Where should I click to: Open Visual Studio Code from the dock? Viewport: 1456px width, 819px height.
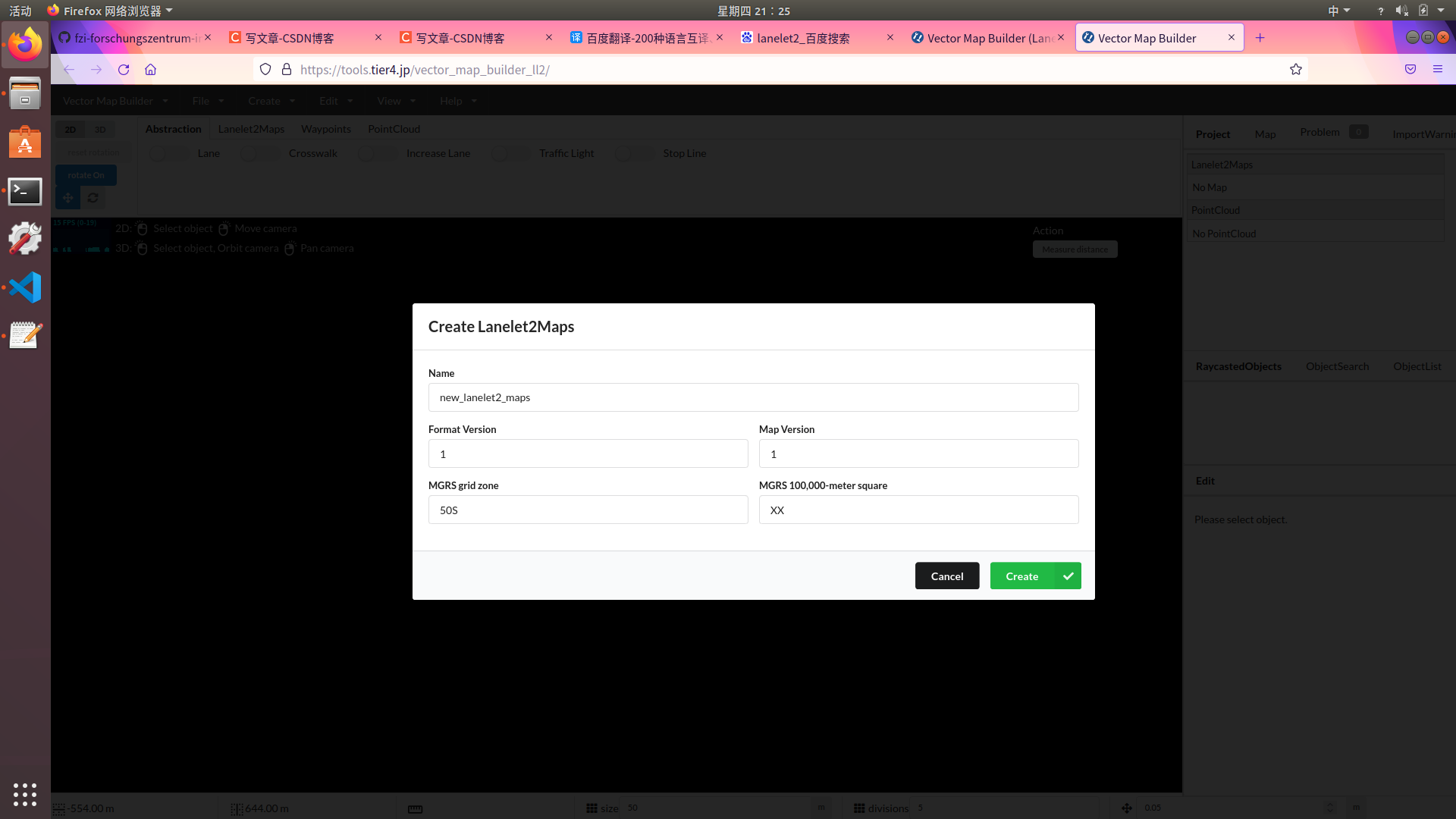pyautogui.click(x=25, y=287)
